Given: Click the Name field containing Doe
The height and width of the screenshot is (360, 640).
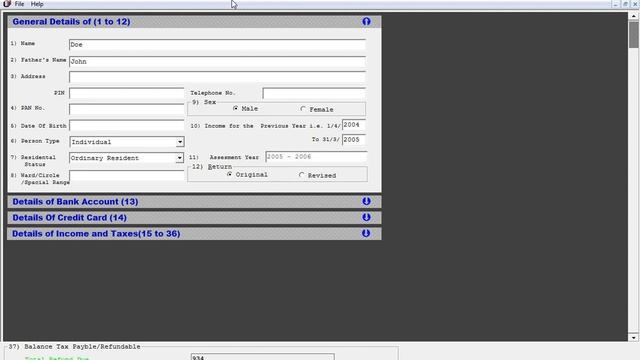Looking at the screenshot, I should coord(217,44).
